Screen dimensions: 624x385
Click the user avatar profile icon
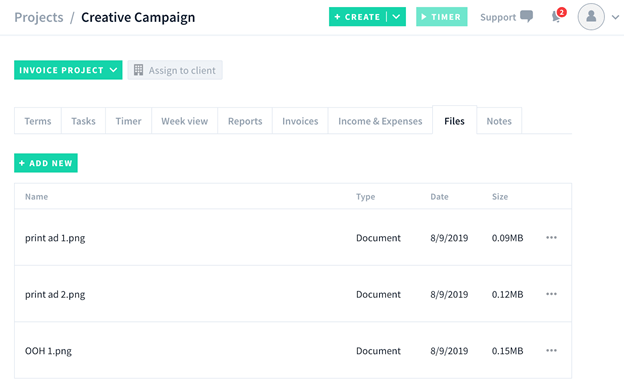[591, 17]
